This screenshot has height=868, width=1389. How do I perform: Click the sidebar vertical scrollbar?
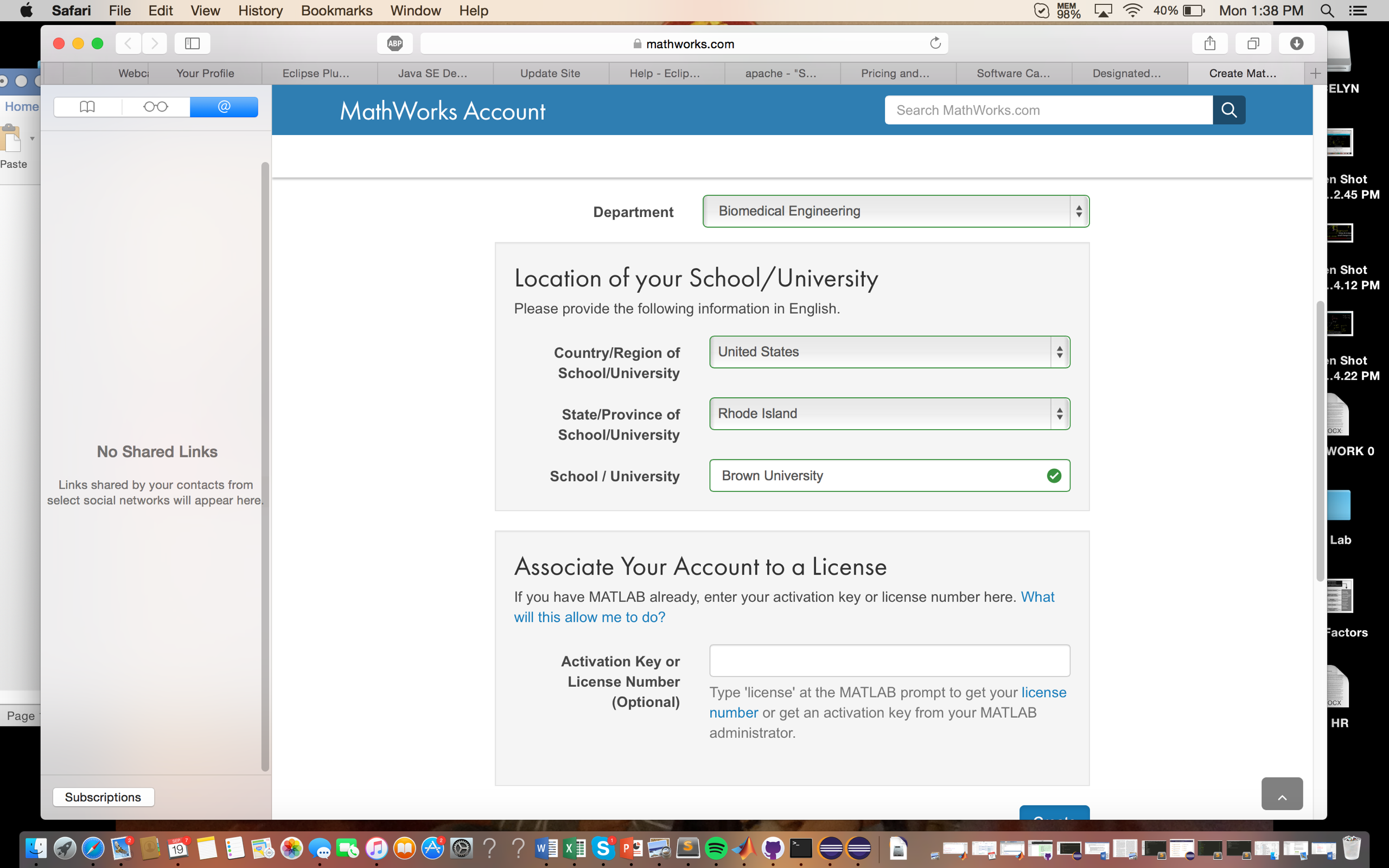[x=265, y=467]
